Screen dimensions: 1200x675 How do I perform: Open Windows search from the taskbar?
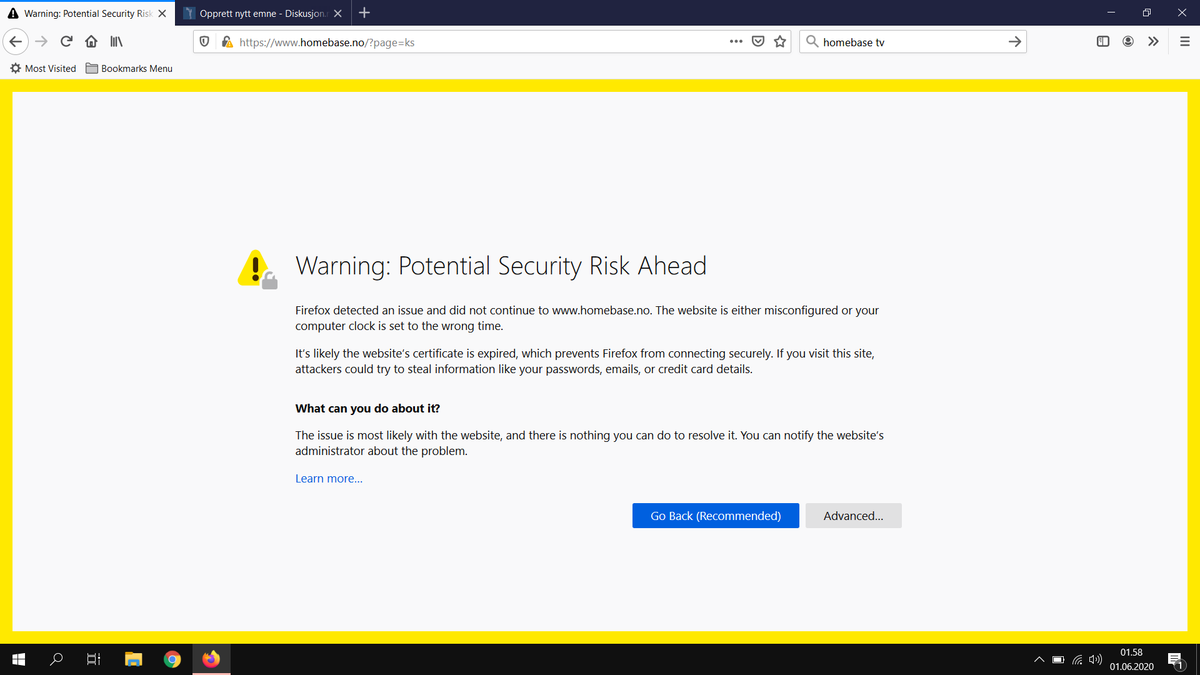57,659
